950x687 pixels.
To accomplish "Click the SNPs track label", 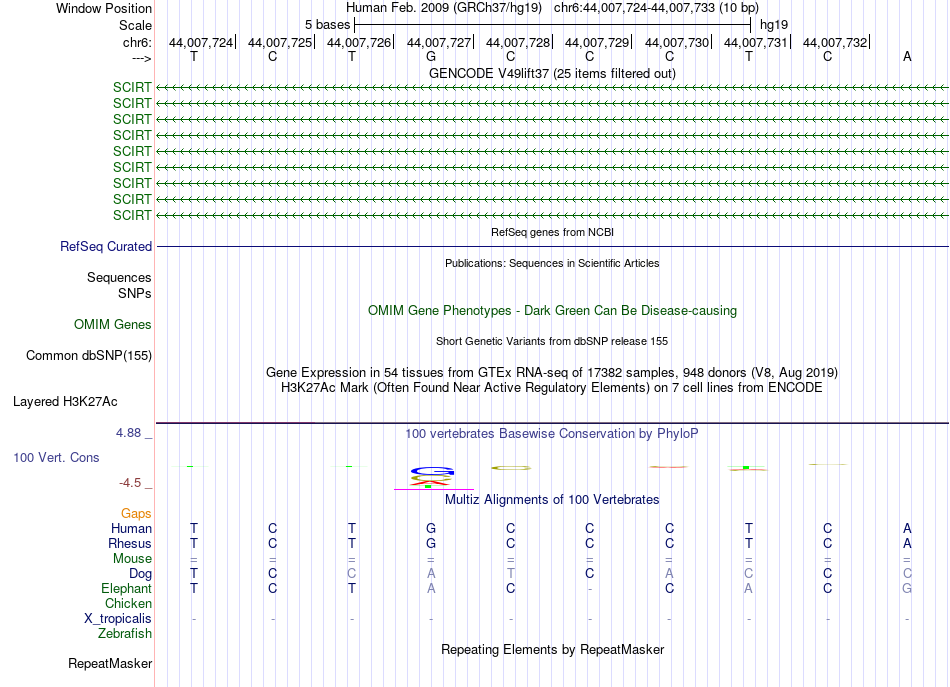I will (135, 293).
